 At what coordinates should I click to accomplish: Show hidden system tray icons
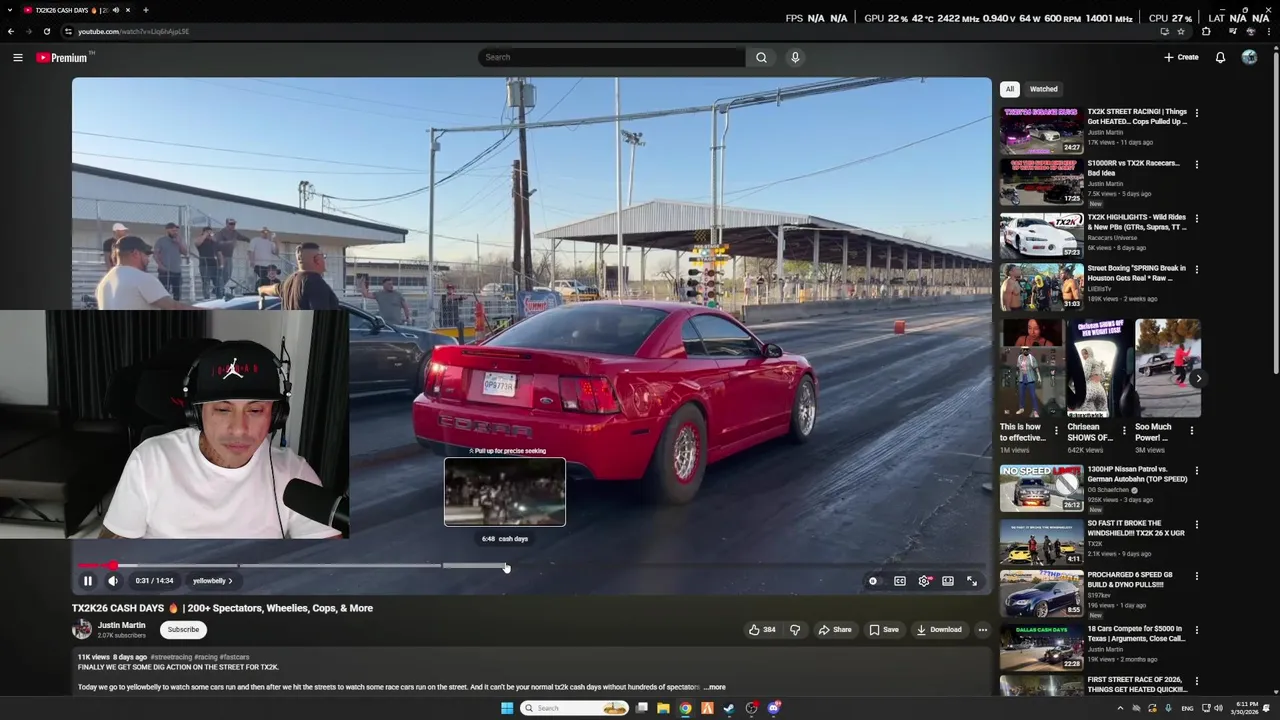coord(1120,708)
